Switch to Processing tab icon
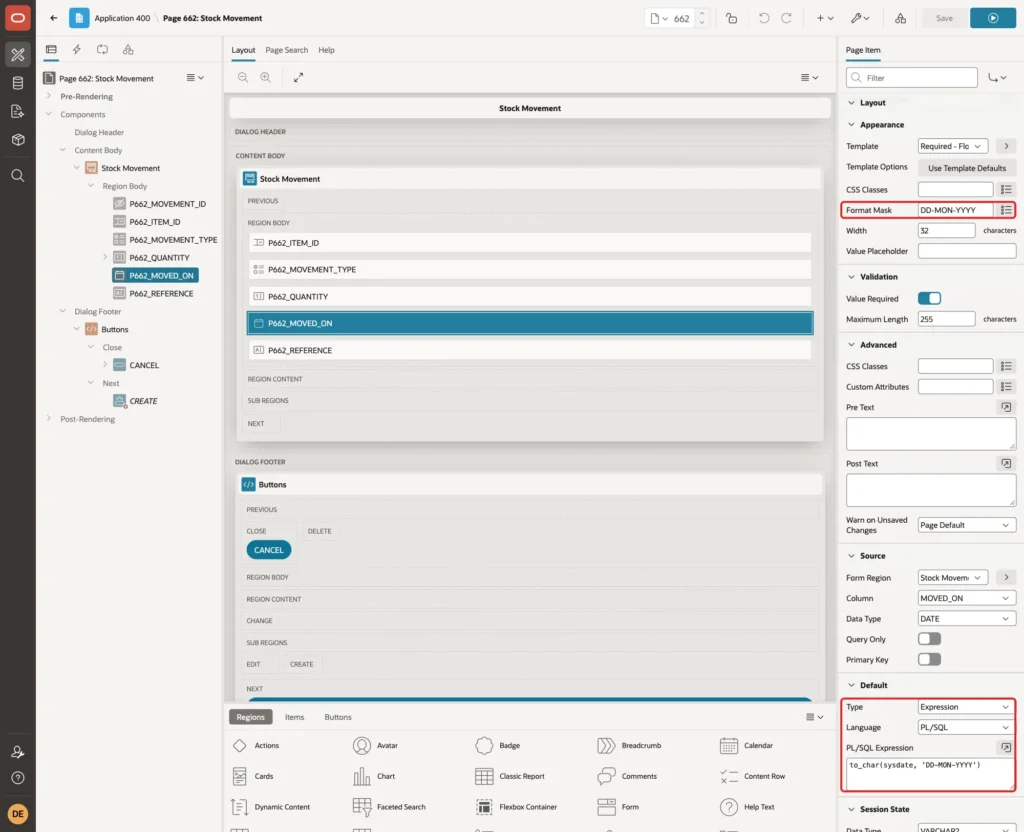This screenshot has width=1024, height=832. coord(102,50)
